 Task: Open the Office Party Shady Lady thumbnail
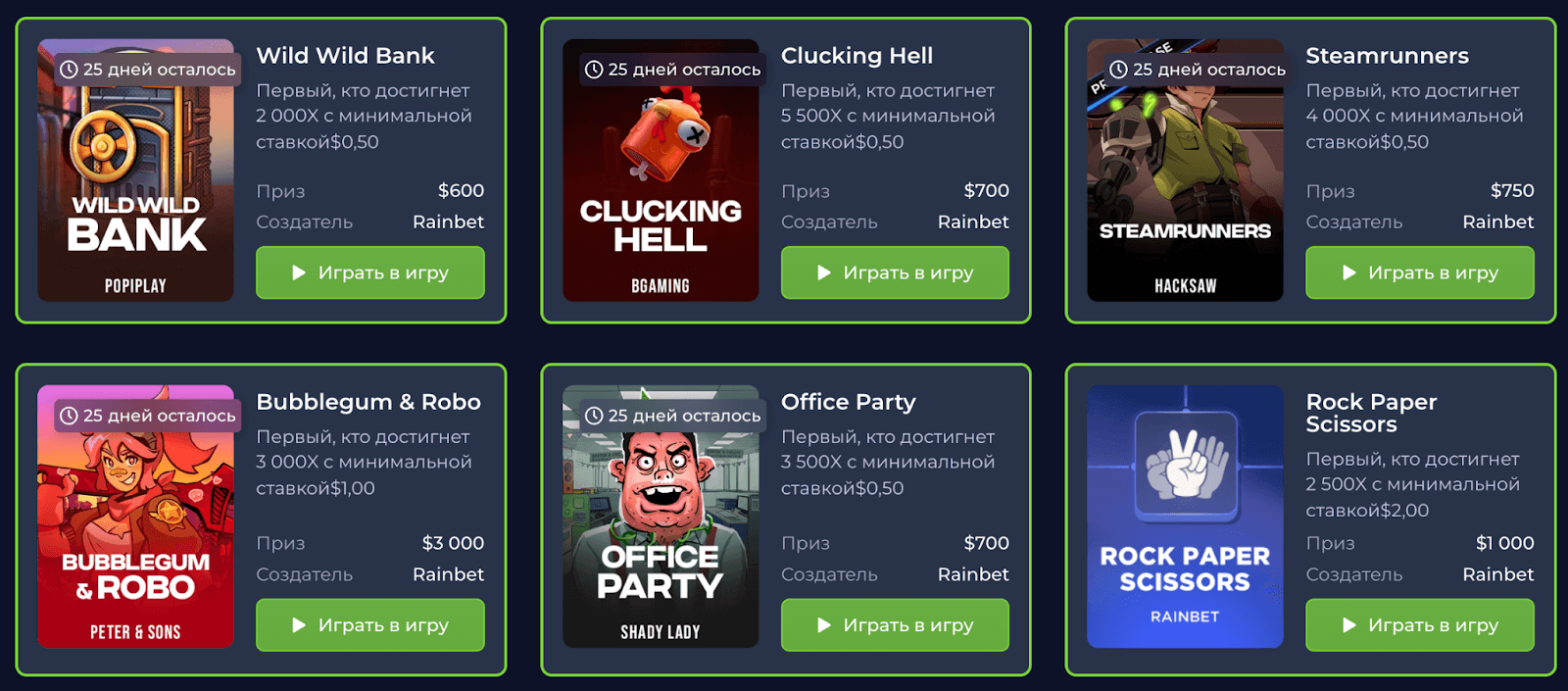(x=661, y=517)
